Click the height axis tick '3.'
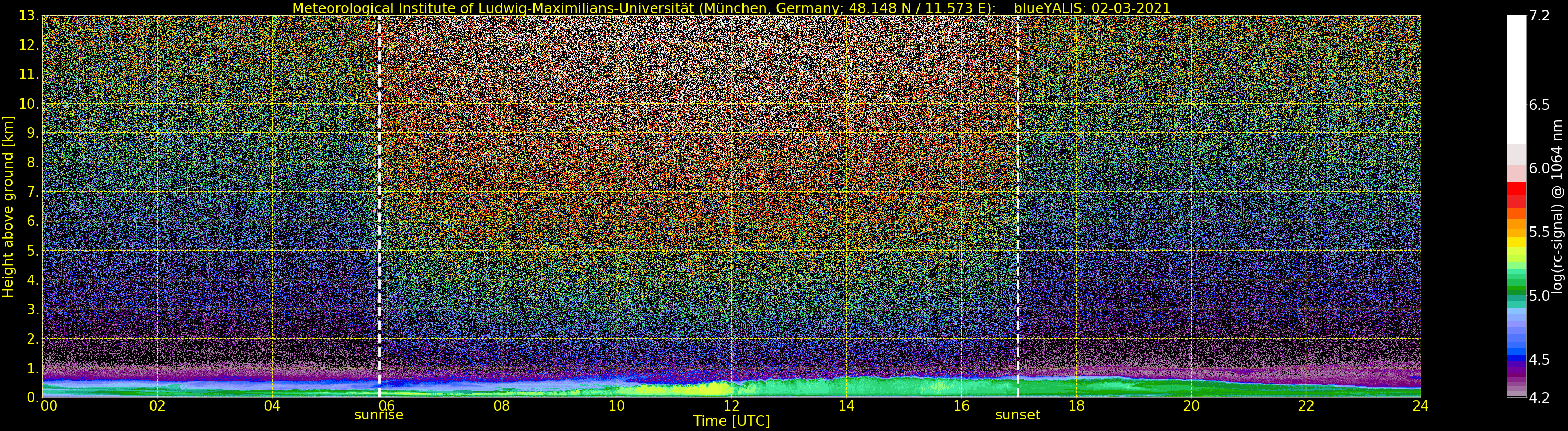The image size is (1568, 431). tap(33, 309)
